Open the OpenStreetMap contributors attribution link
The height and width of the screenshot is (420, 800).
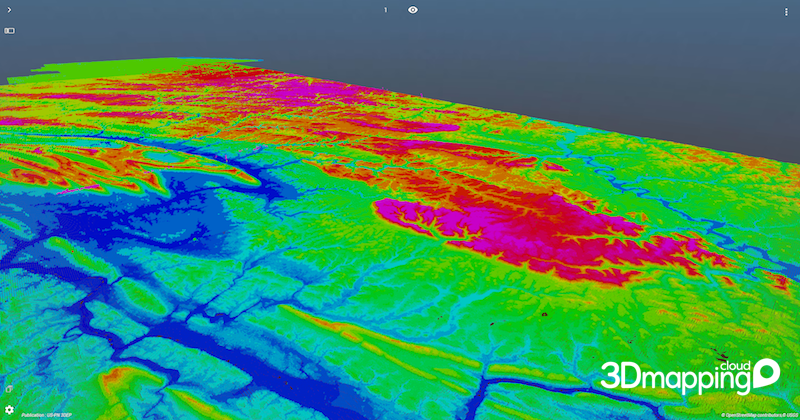pyautogui.click(x=746, y=413)
